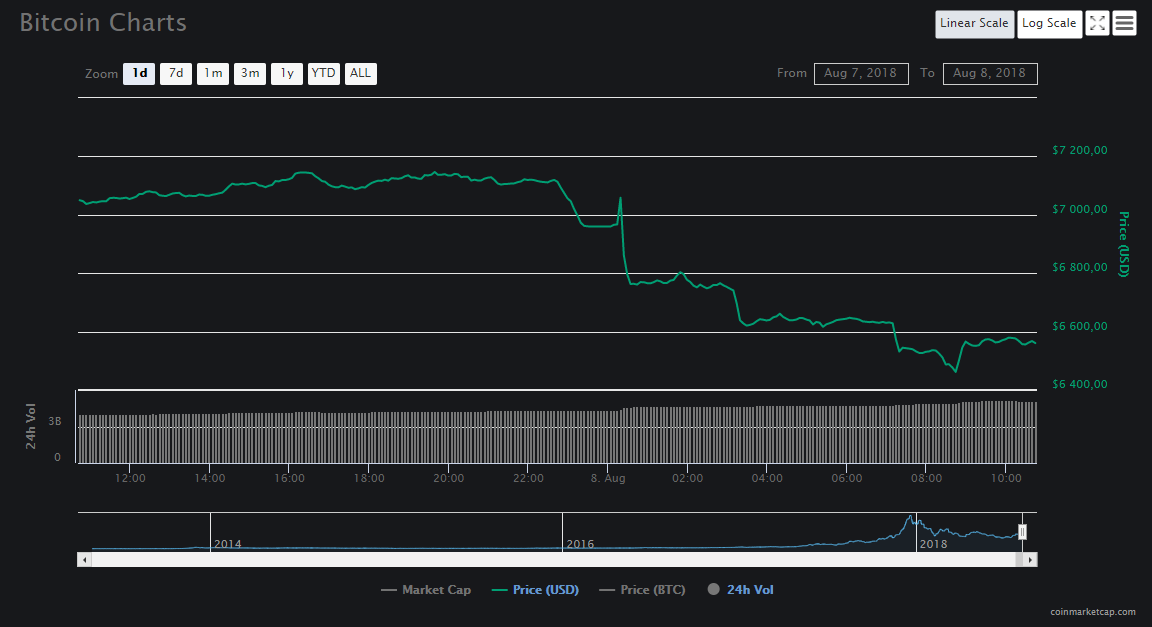Click the navigator range handle
Image resolution: width=1152 pixels, height=627 pixels.
tap(1022, 531)
